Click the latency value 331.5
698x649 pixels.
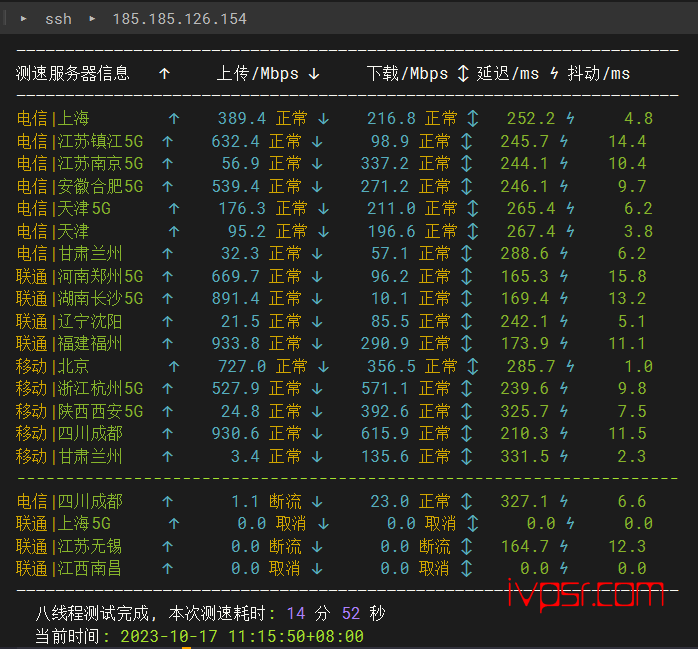(x=525, y=456)
